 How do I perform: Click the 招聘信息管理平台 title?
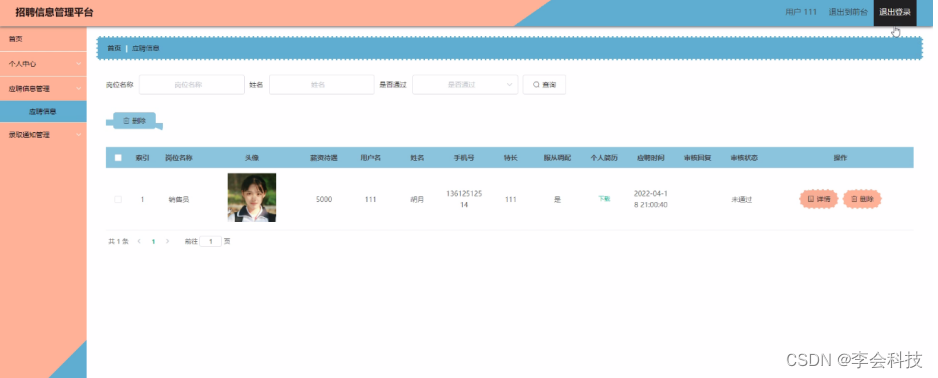coord(54,13)
